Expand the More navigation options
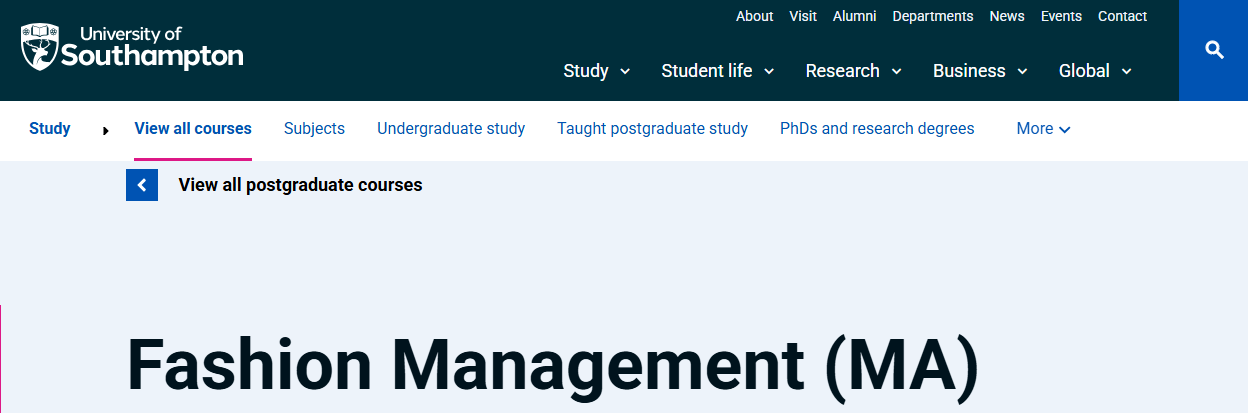 click(x=1043, y=129)
